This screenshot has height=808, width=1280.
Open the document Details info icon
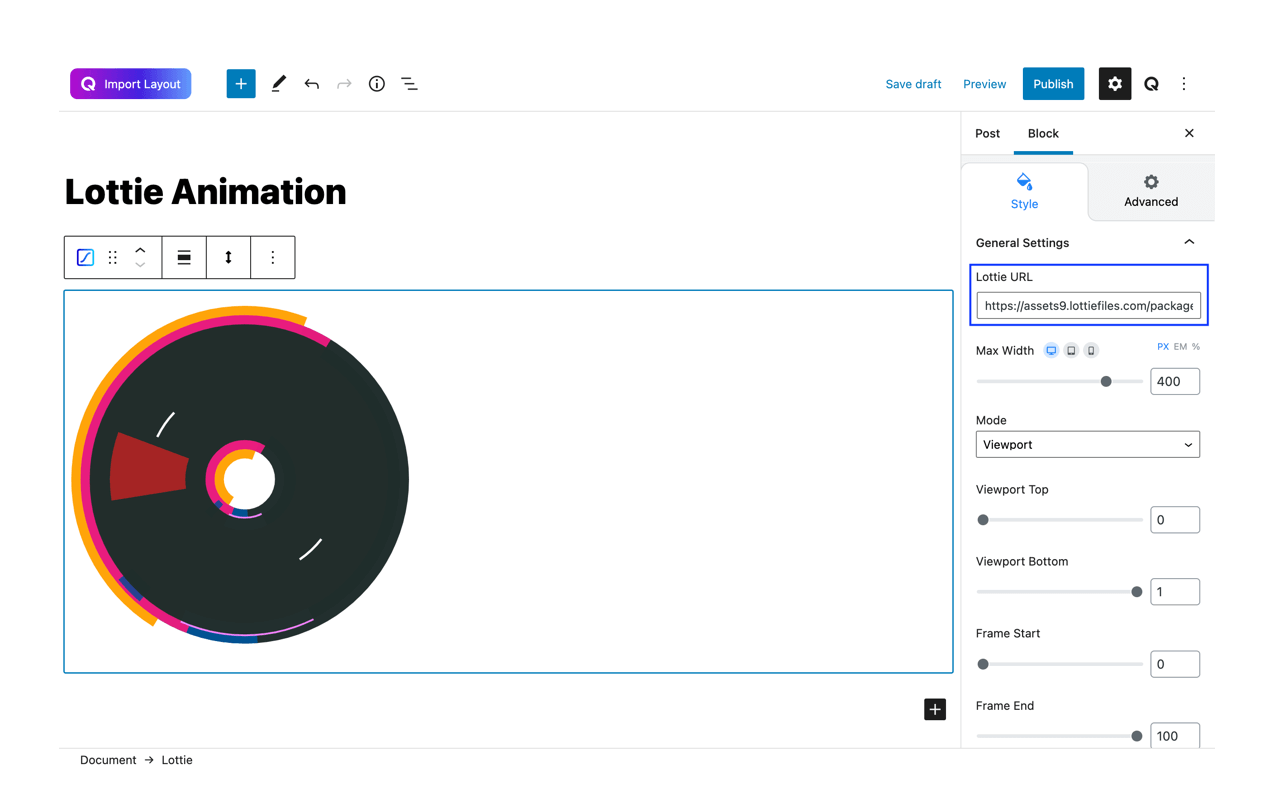tap(377, 84)
